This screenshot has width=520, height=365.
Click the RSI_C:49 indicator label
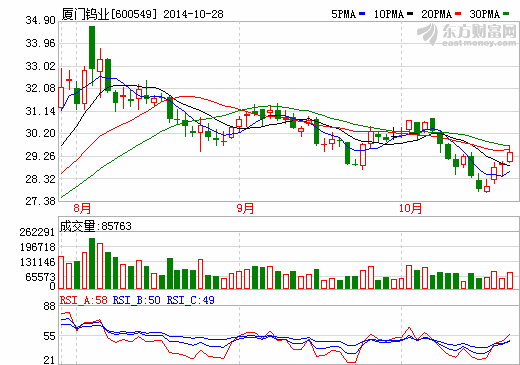tap(191, 300)
